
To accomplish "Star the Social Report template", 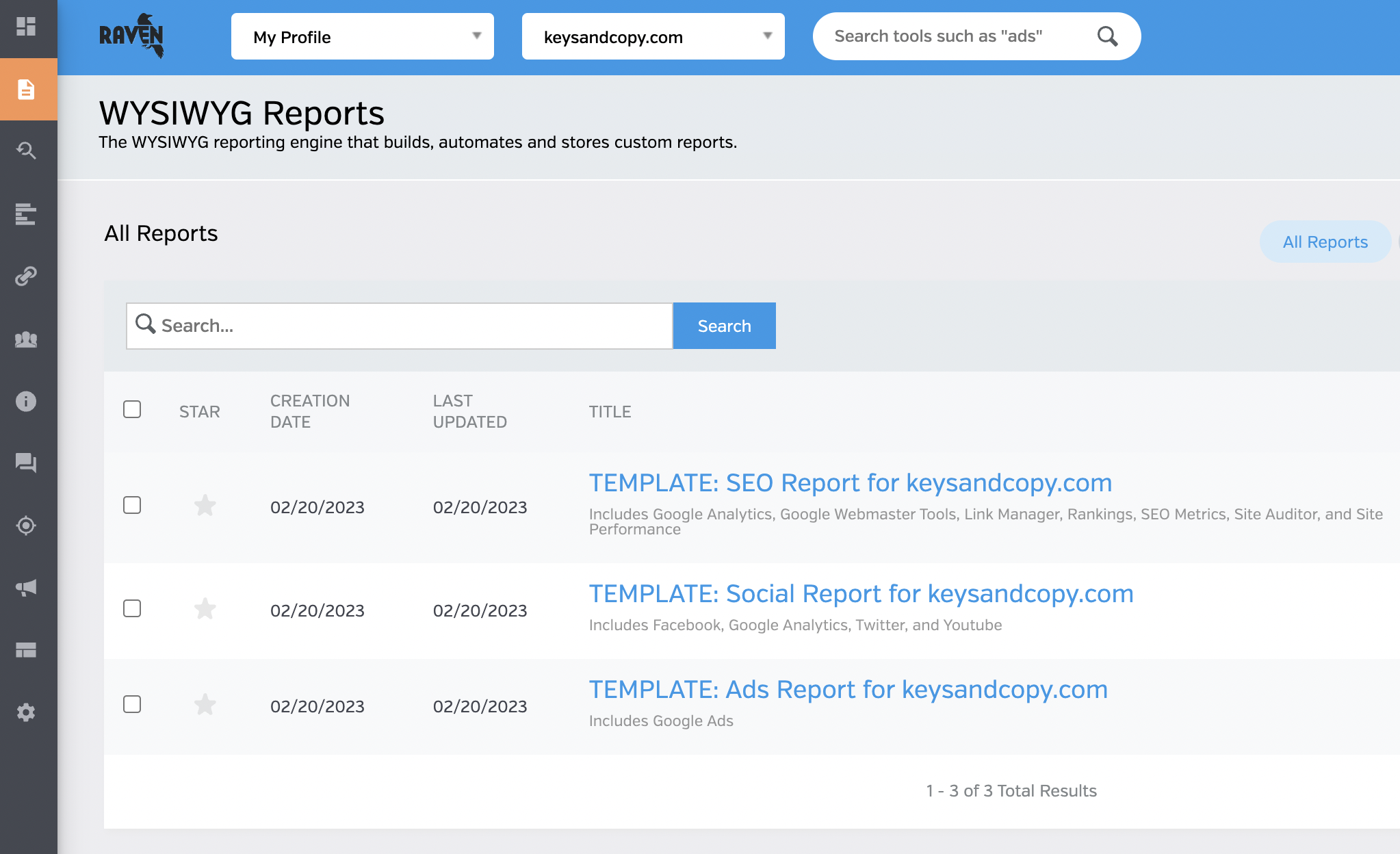I will click(x=205, y=609).
